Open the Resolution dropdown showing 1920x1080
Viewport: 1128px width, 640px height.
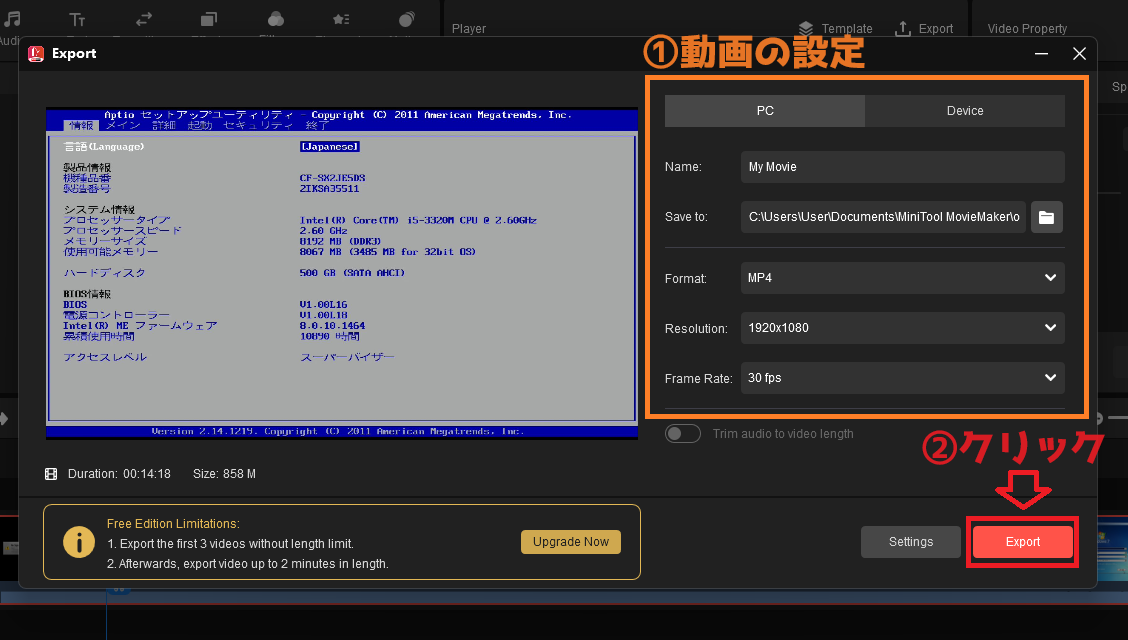pos(903,328)
